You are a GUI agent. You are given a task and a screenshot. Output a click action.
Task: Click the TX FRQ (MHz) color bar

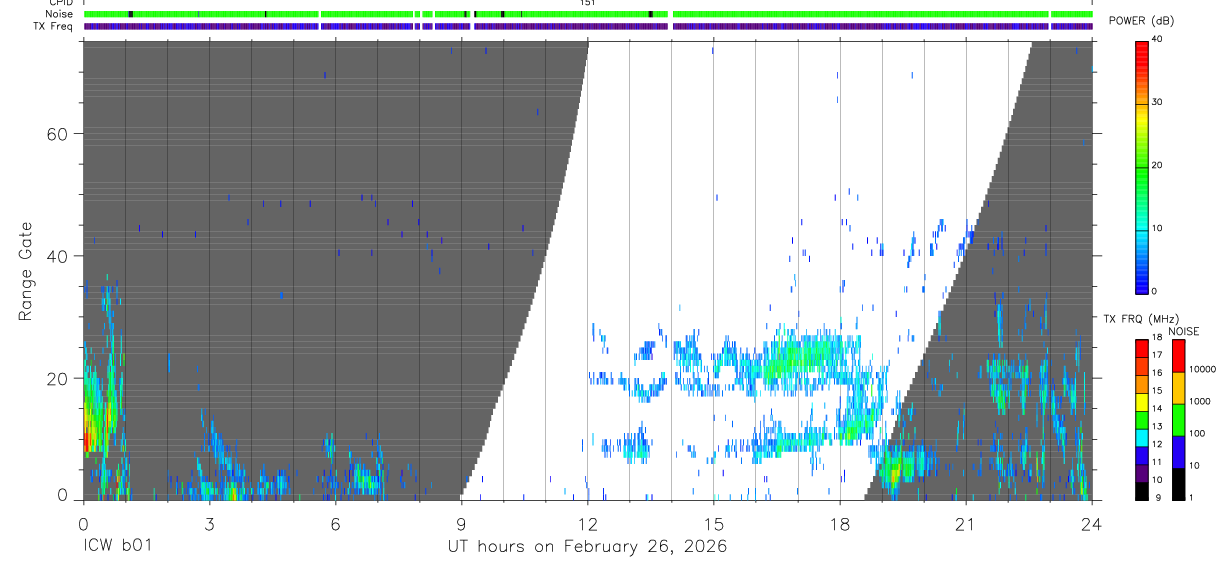coord(1142,420)
